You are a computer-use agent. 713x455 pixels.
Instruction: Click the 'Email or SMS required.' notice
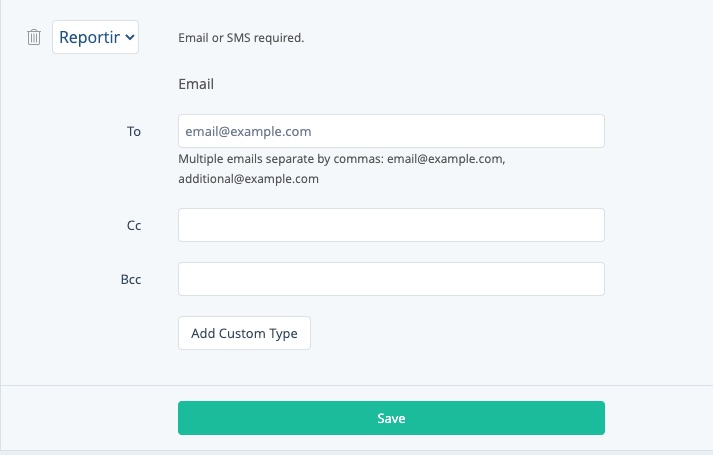pyautogui.click(x=240, y=38)
